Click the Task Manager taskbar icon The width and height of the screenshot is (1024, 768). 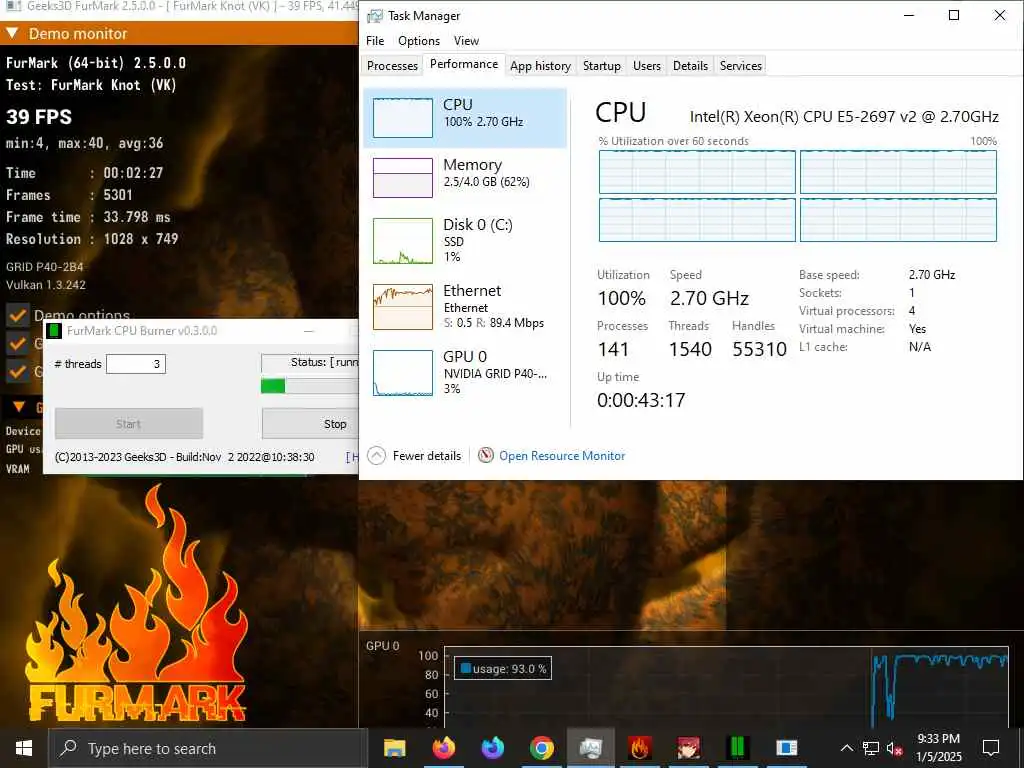(590, 748)
